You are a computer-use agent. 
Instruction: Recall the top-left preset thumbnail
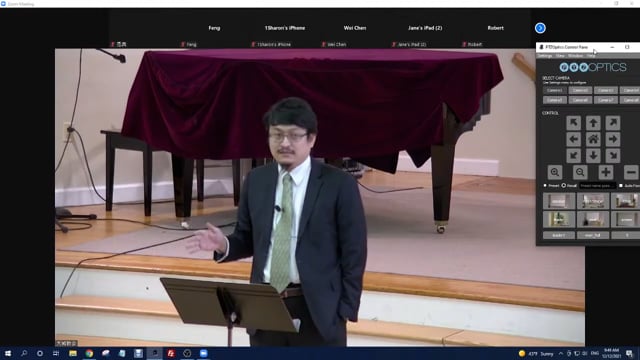pyautogui.click(x=559, y=201)
